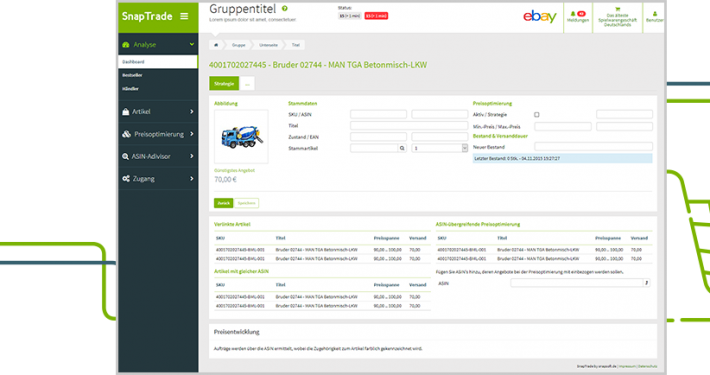Click the Zustand input field
This screenshot has width=710, height=375.
[x=378, y=137]
